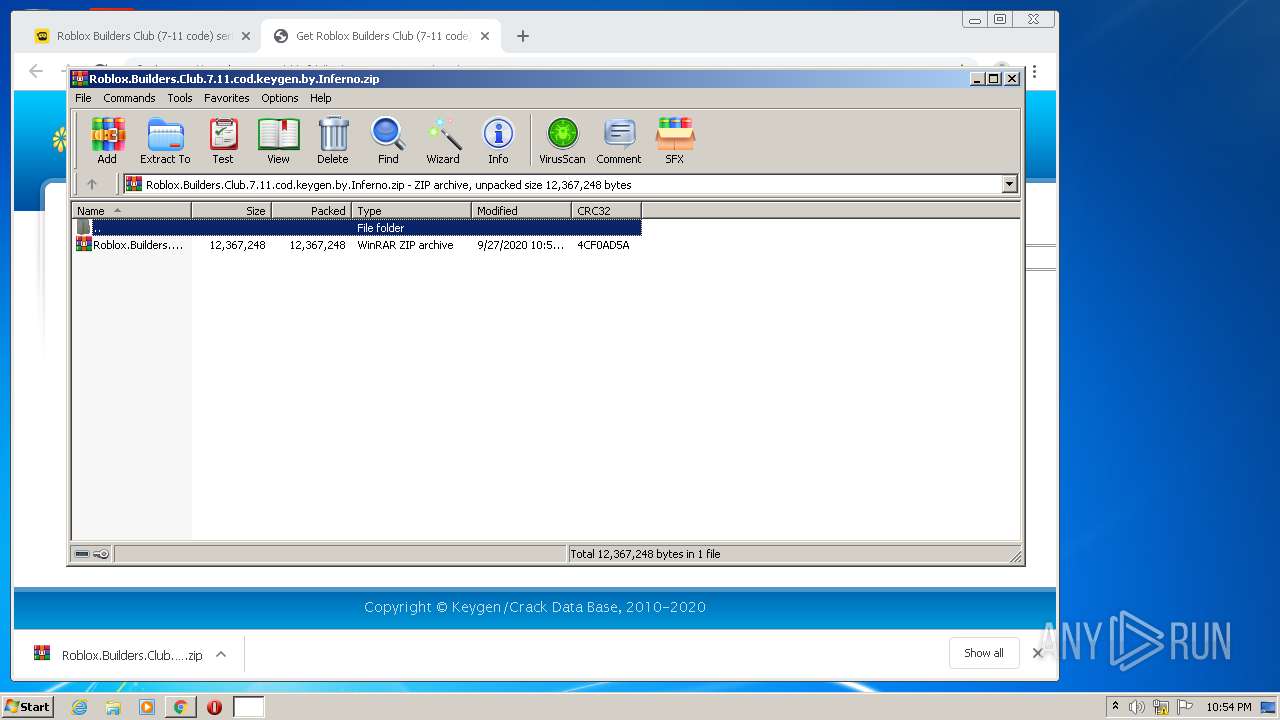Sort by Name column header

131,210
